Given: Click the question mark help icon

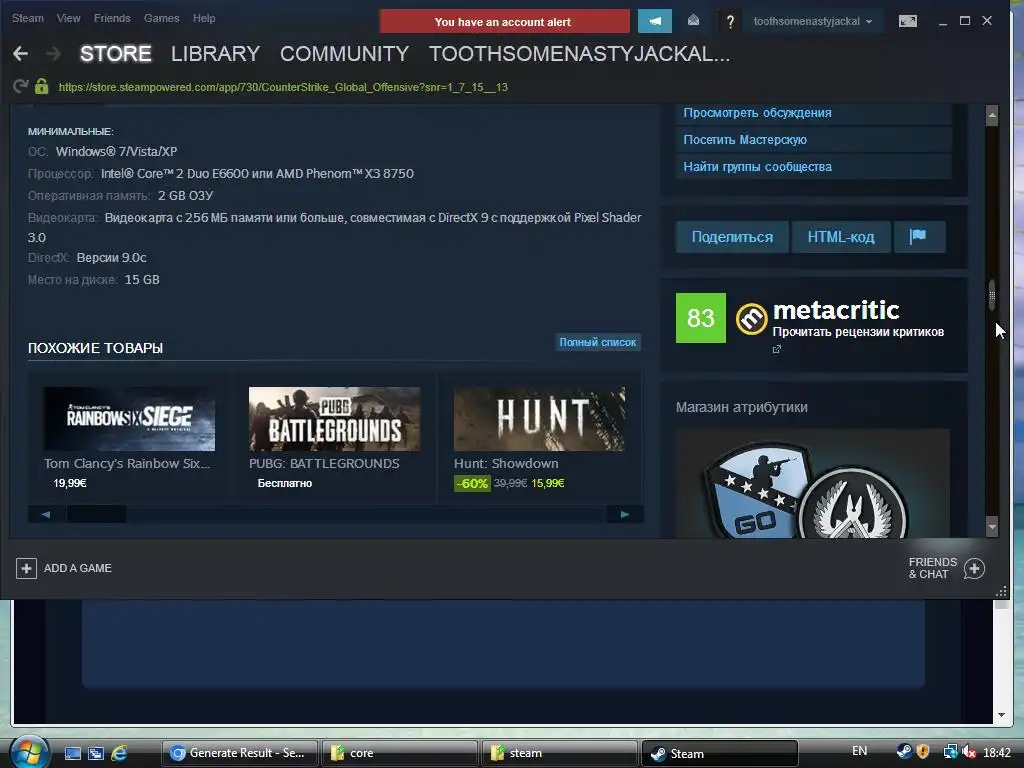Looking at the screenshot, I should coord(730,22).
